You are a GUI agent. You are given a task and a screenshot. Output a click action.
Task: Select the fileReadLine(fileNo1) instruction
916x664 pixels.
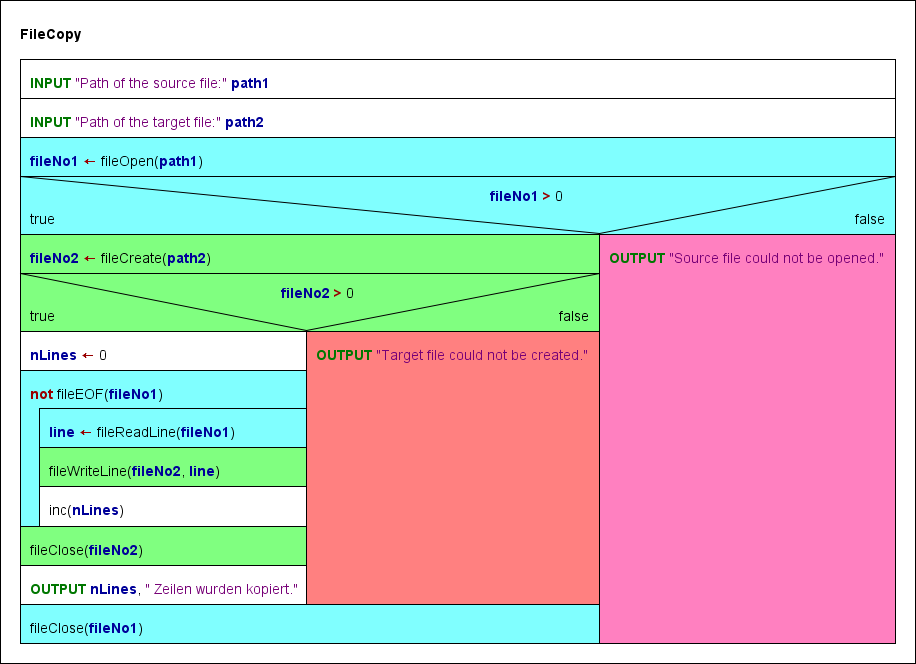pyautogui.click(x=173, y=428)
